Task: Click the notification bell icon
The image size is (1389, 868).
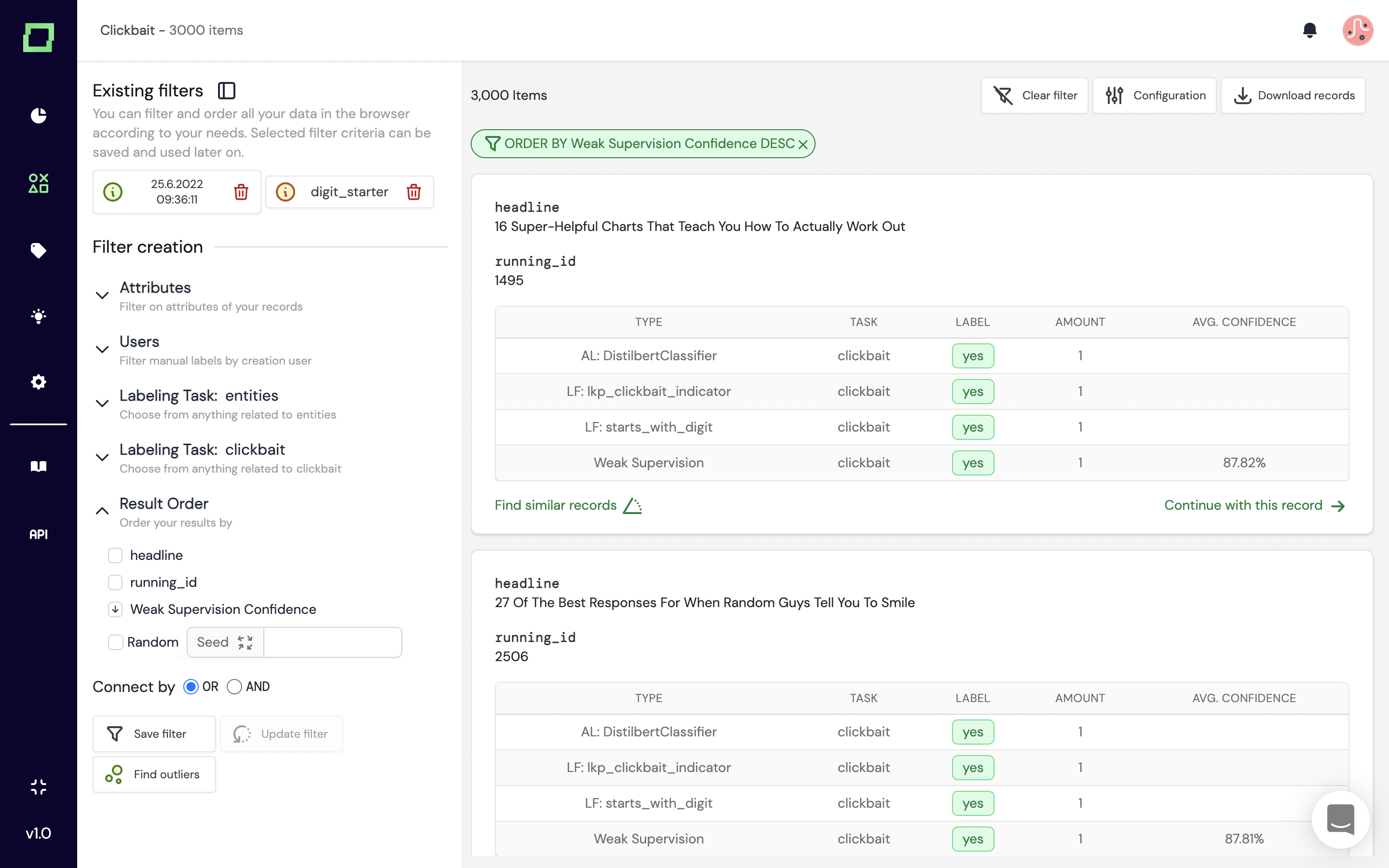Action: pos(1309,30)
